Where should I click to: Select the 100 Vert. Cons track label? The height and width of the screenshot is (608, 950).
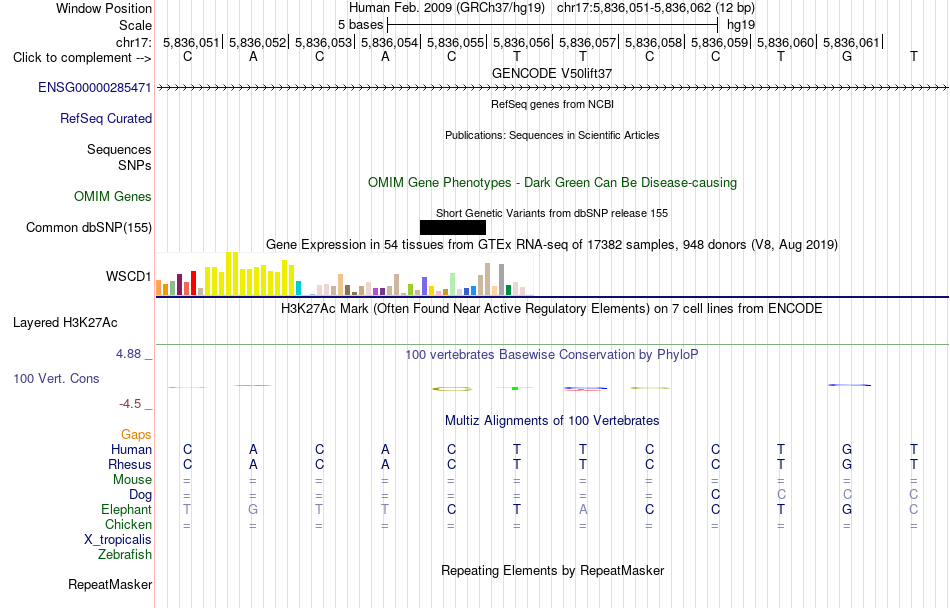tap(56, 378)
